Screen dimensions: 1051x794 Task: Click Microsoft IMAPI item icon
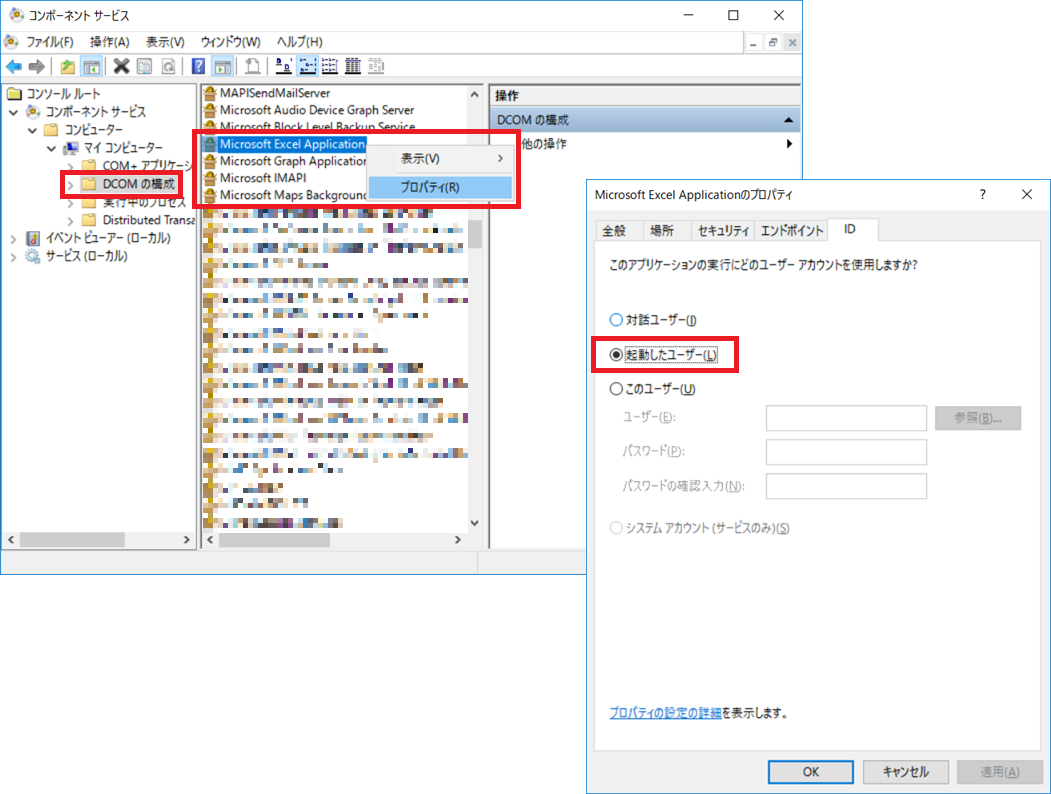[x=210, y=178]
